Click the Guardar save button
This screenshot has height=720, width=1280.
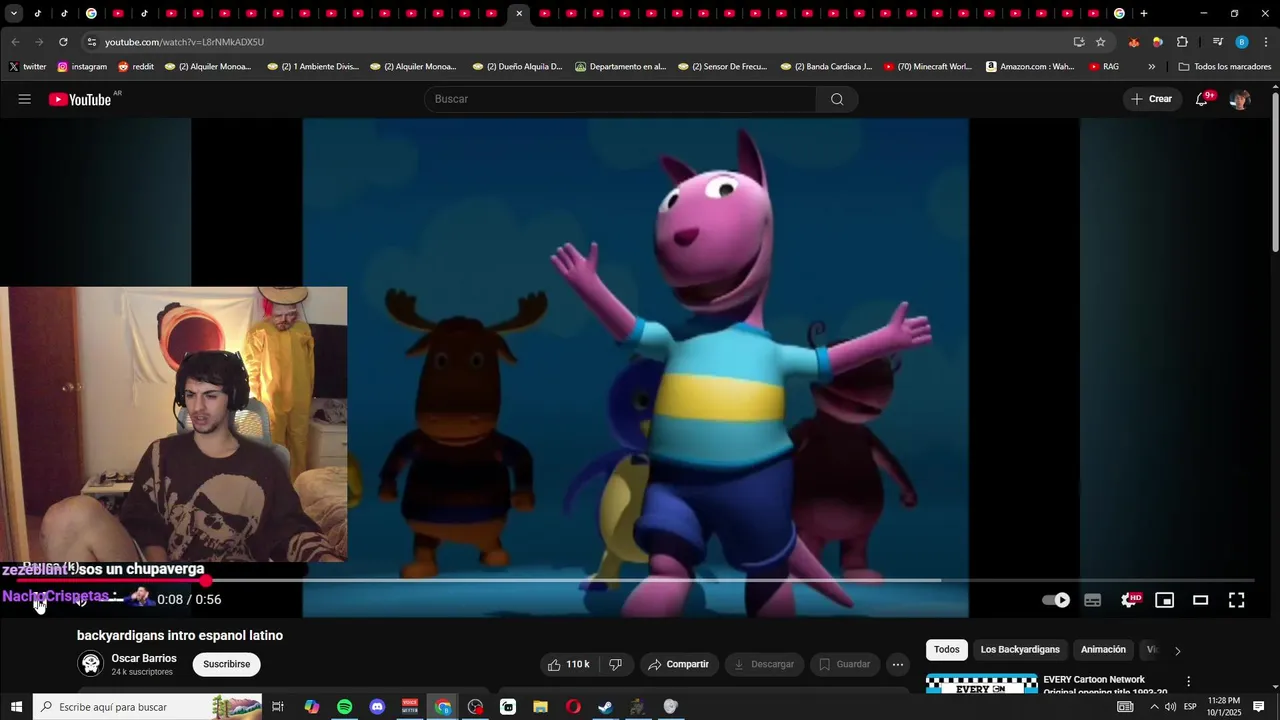click(x=845, y=664)
